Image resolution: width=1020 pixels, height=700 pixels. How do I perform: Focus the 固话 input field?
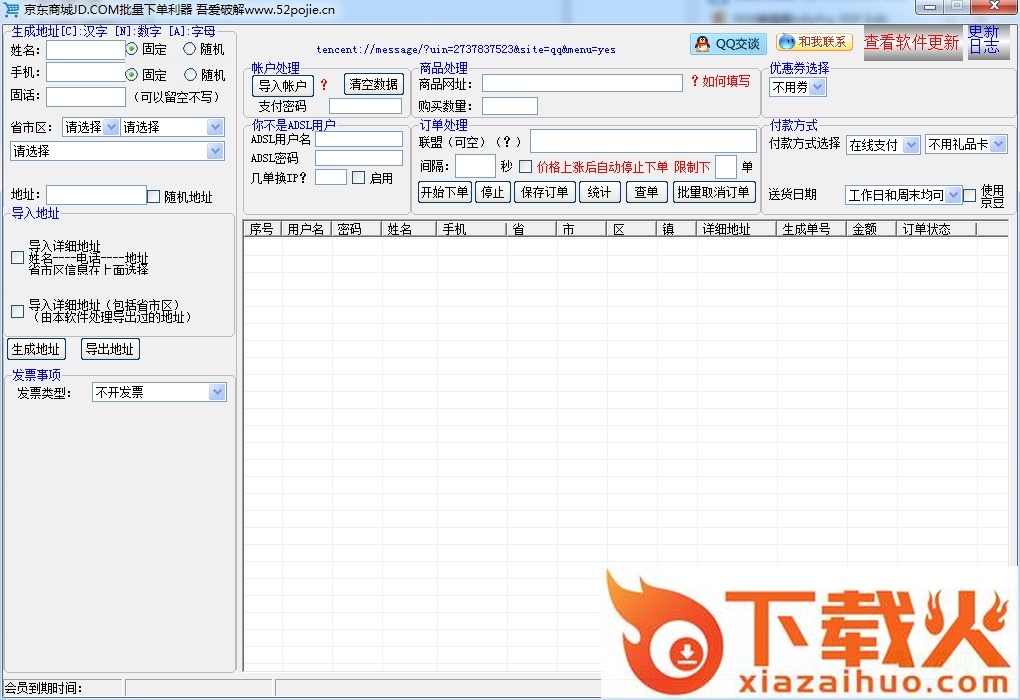tap(86, 96)
